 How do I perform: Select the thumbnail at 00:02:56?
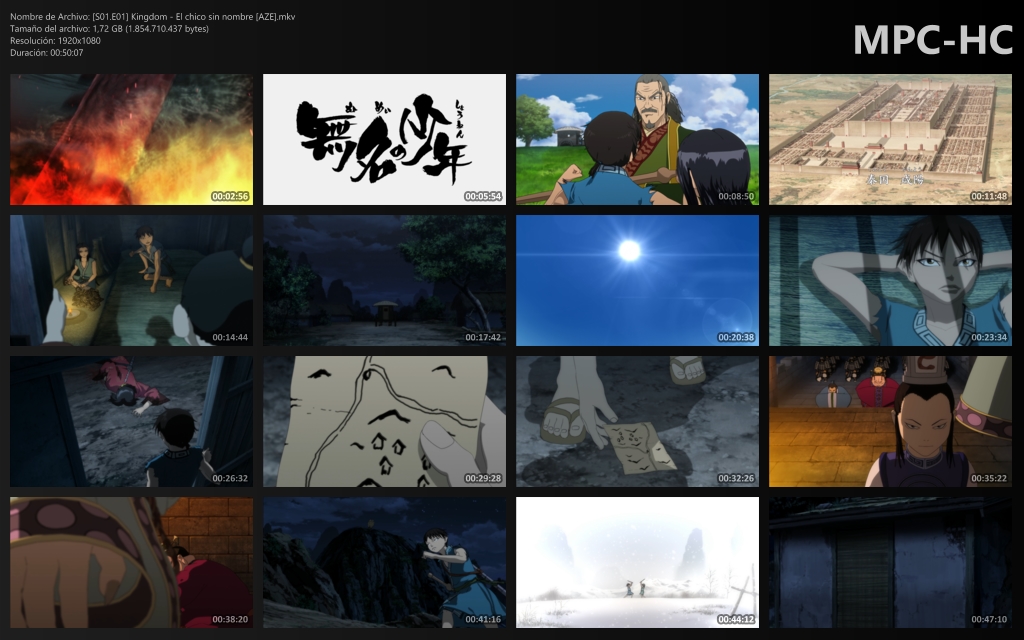pyautogui.click(x=131, y=139)
